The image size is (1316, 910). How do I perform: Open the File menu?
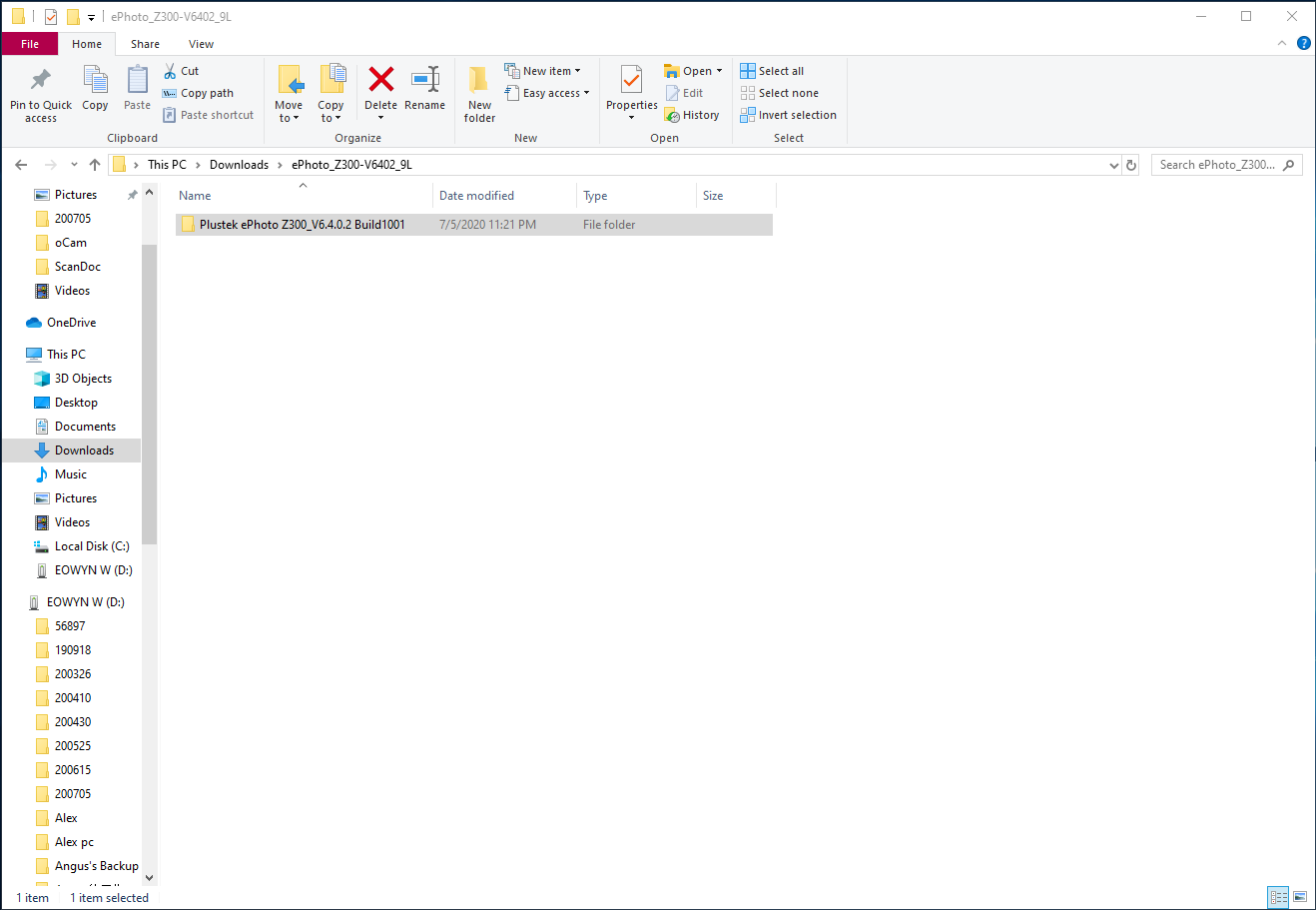pyautogui.click(x=30, y=44)
